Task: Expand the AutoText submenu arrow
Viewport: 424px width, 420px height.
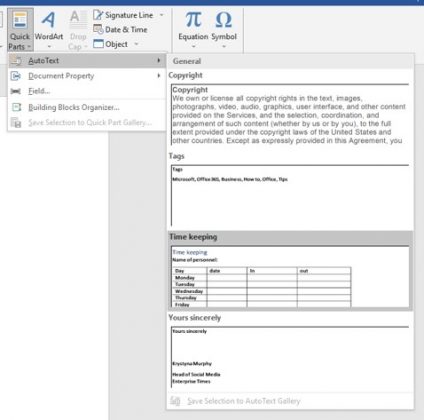Action: (x=159, y=60)
